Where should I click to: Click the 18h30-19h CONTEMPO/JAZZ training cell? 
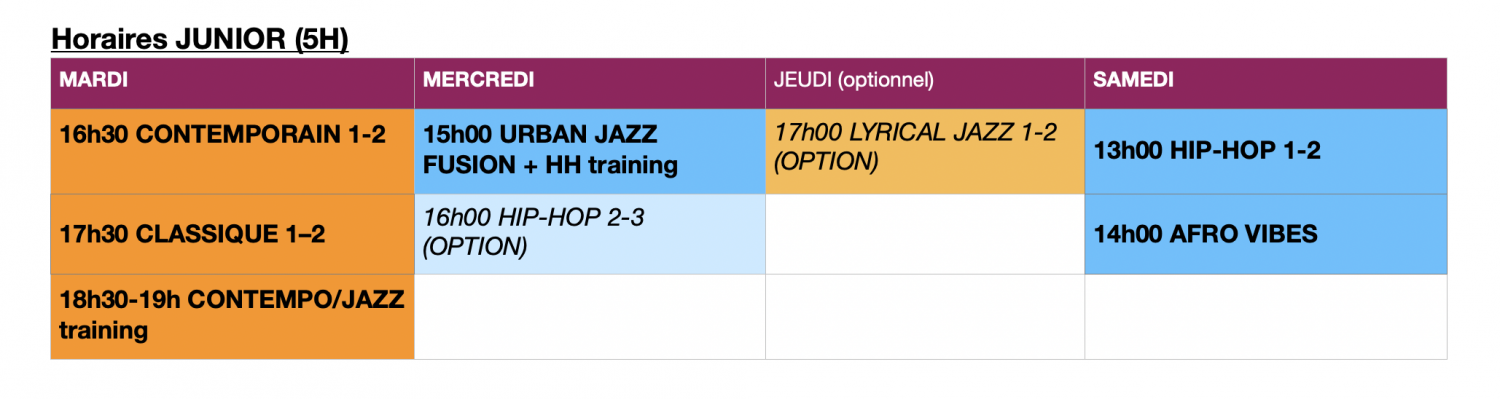click(x=232, y=316)
